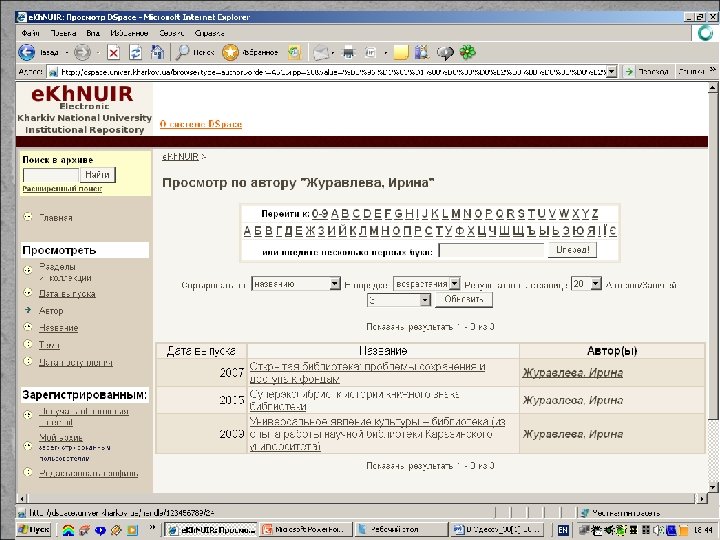Click the Media toolbar icon
Image resolution: width=720 pixels, height=540 pixels.
point(294,52)
